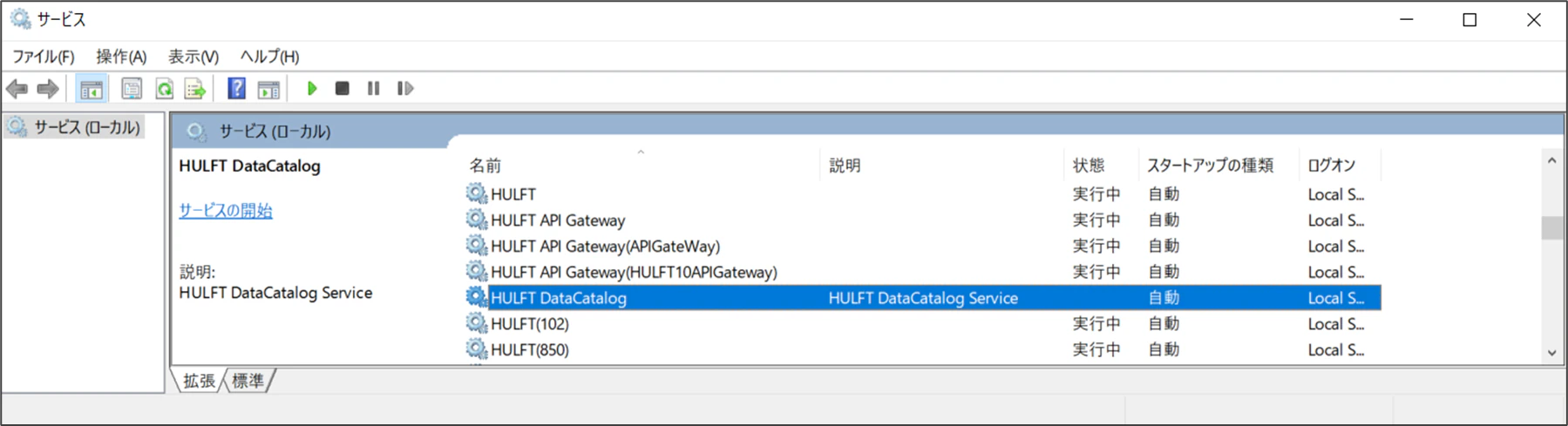Select the HULFT(850) service name
Screen dimensions: 1568x426
(530, 350)
